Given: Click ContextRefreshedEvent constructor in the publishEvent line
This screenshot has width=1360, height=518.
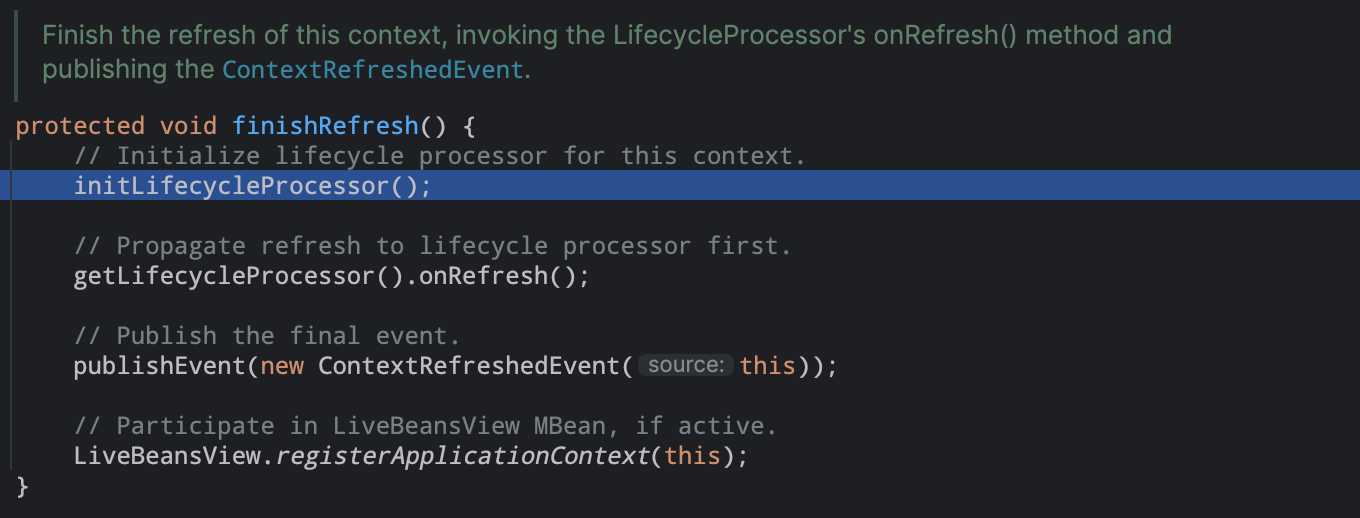Looking at the screenshot, I should pyautogui.click(x=470, y=366).
